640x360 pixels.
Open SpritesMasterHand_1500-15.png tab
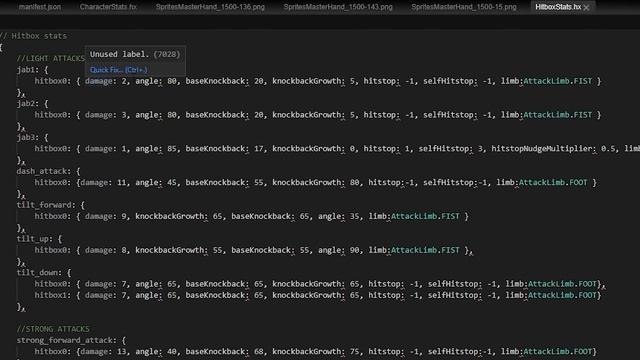click(x=464, y=7)
